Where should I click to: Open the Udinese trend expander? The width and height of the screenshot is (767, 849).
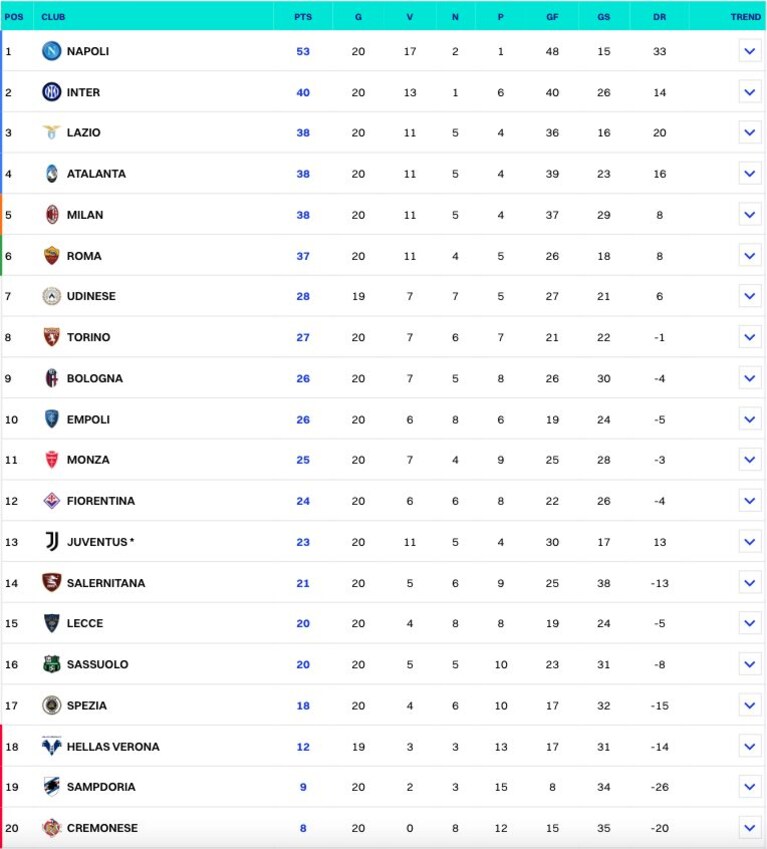coord(750,296)
